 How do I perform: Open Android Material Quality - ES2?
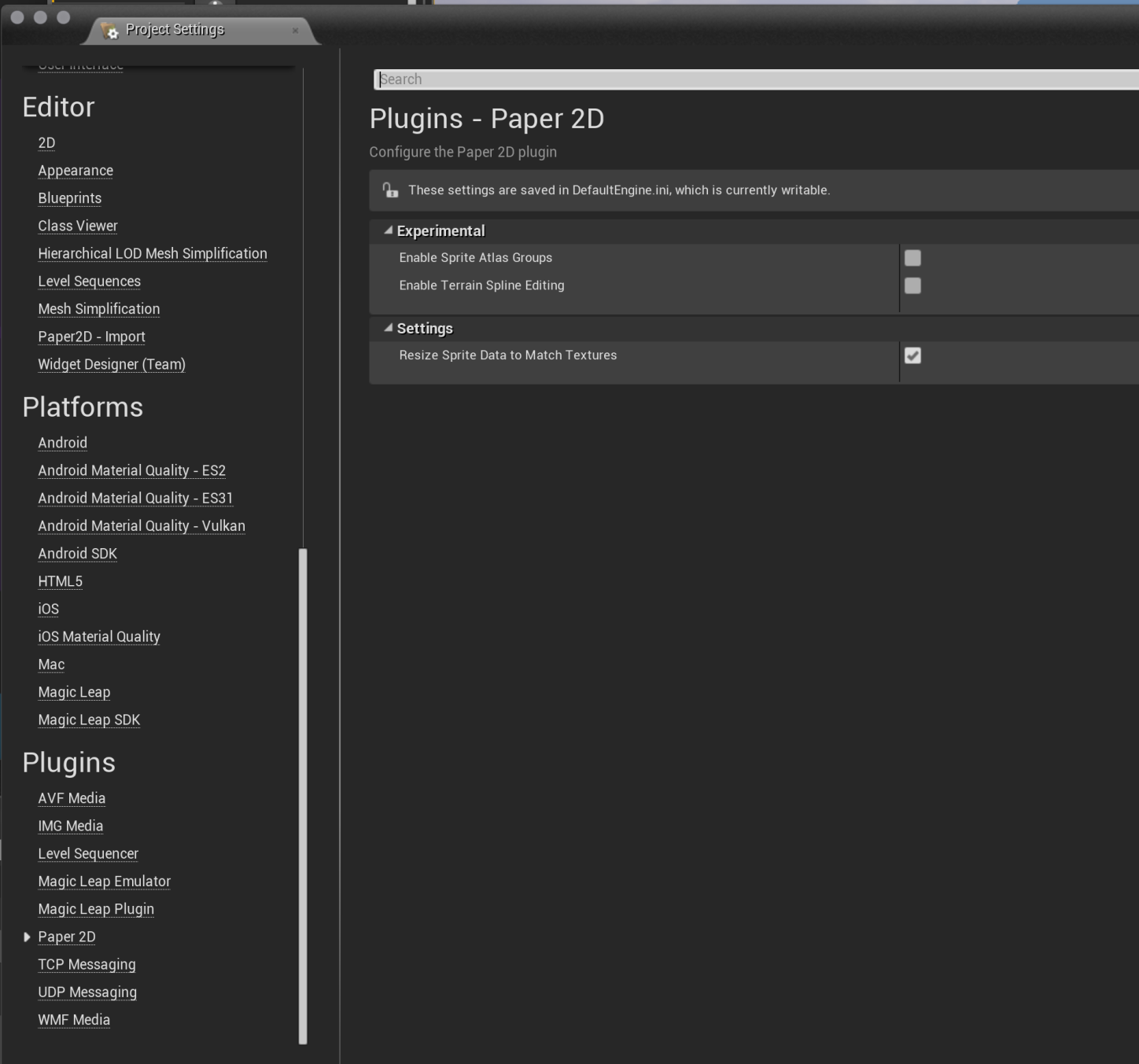(x=132, y=470)
